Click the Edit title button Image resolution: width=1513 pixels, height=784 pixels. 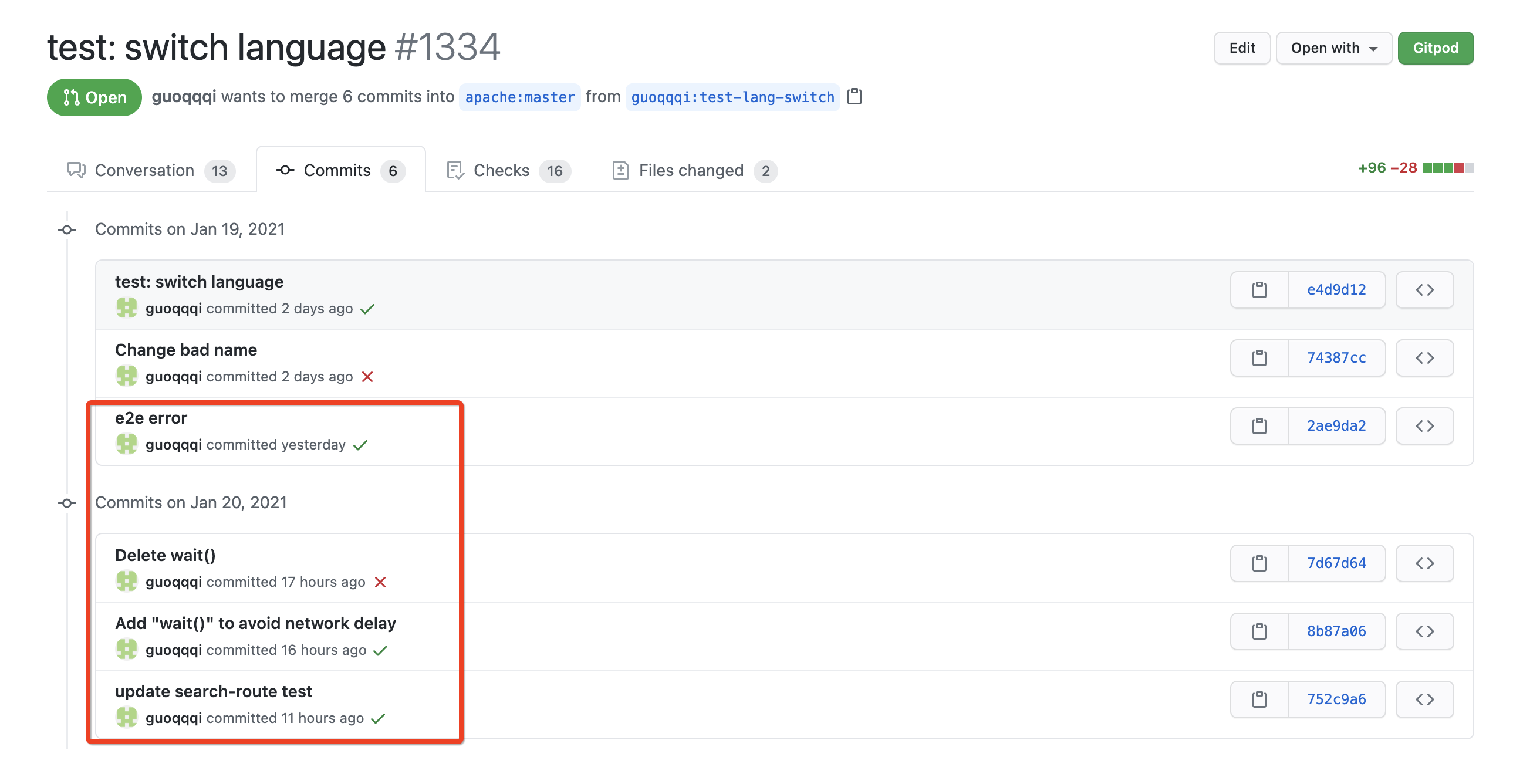[1242, 48]
